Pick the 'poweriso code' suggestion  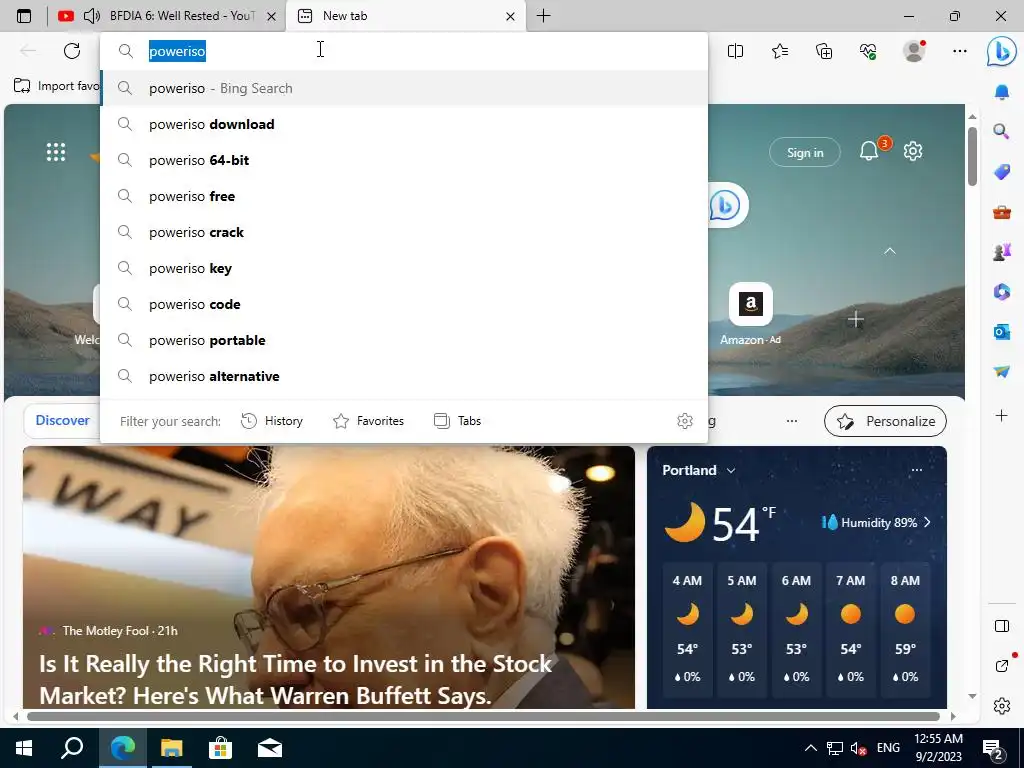point(404,304)
